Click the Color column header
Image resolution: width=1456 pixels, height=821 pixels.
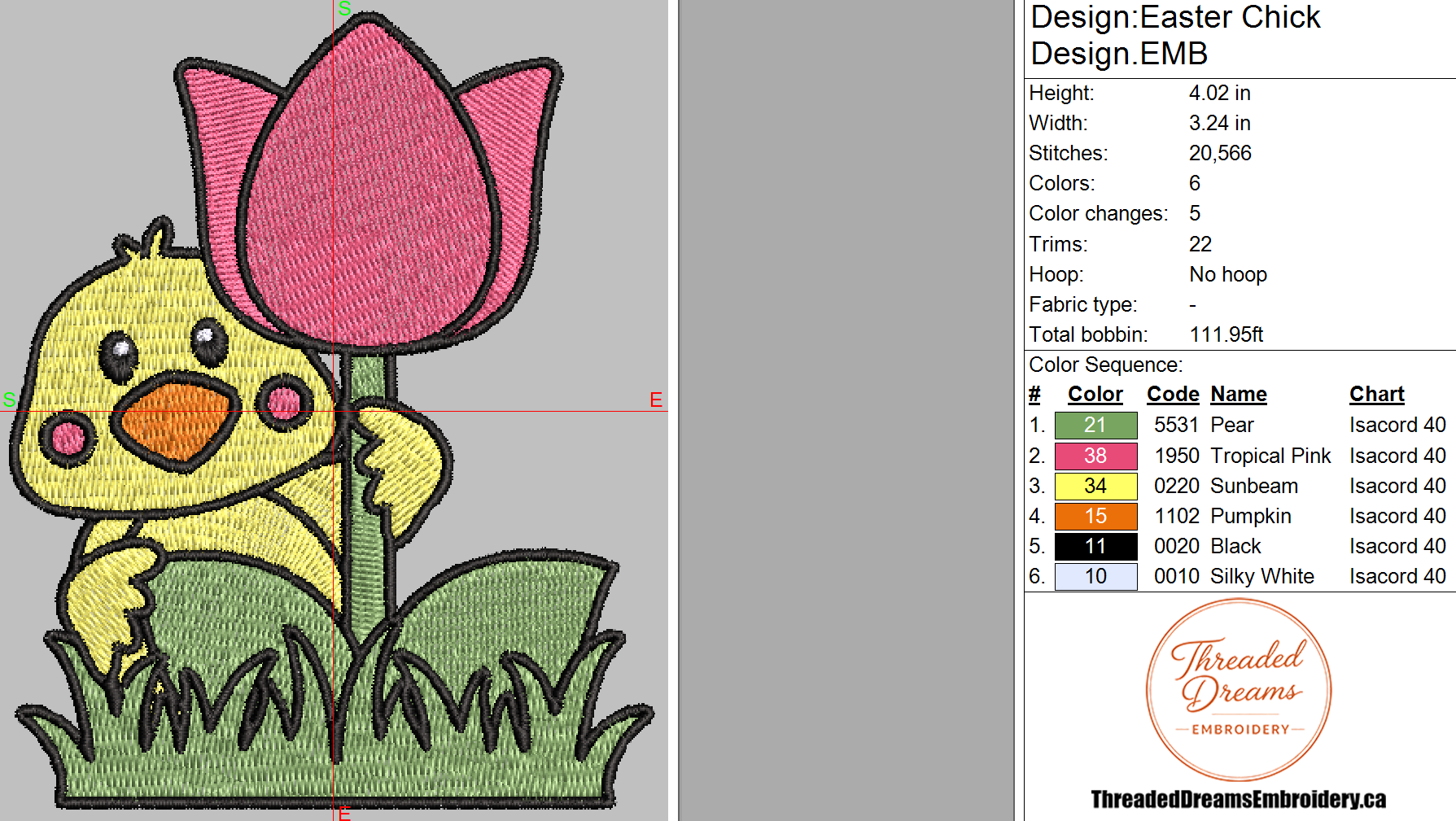pyautogui.click(x=1095, y=395)
